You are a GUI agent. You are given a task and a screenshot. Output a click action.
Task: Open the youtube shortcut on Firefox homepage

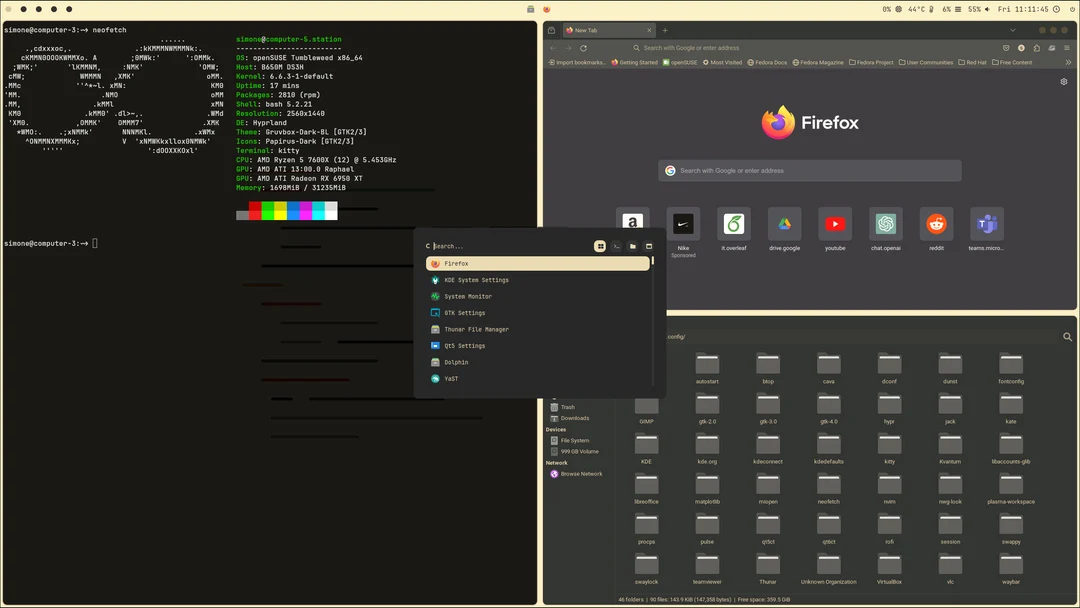(835, 225)
